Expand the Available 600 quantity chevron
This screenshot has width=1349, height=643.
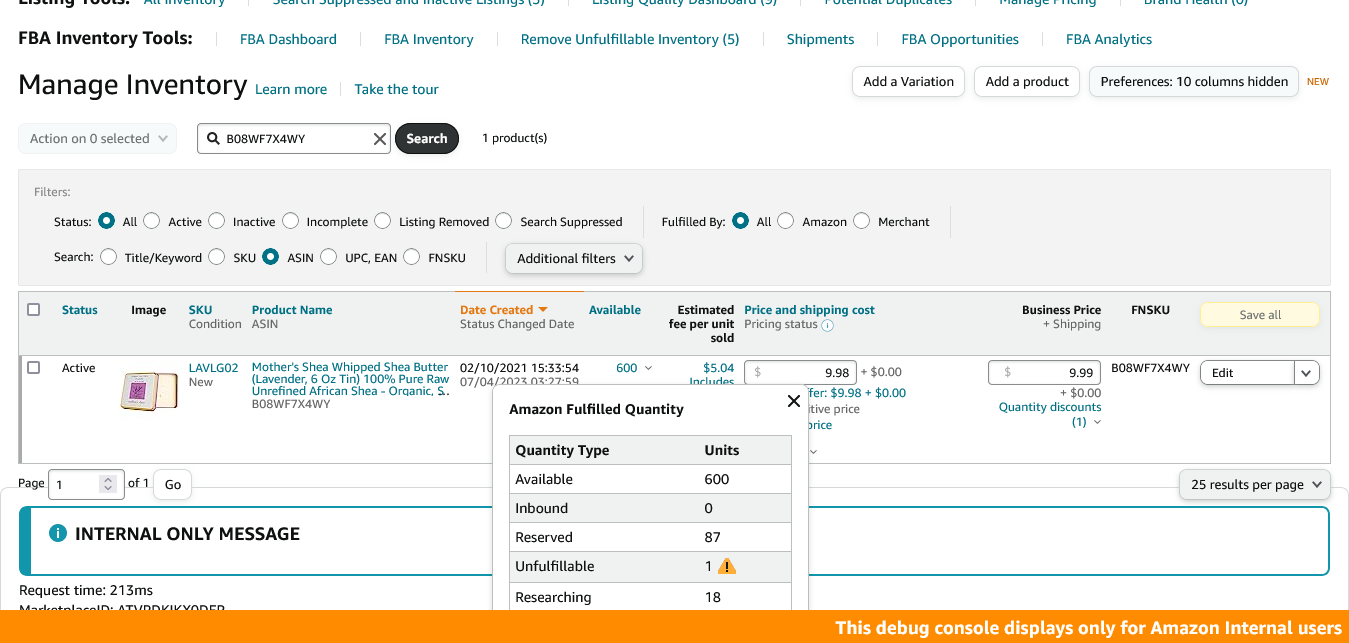click(648, 369)
